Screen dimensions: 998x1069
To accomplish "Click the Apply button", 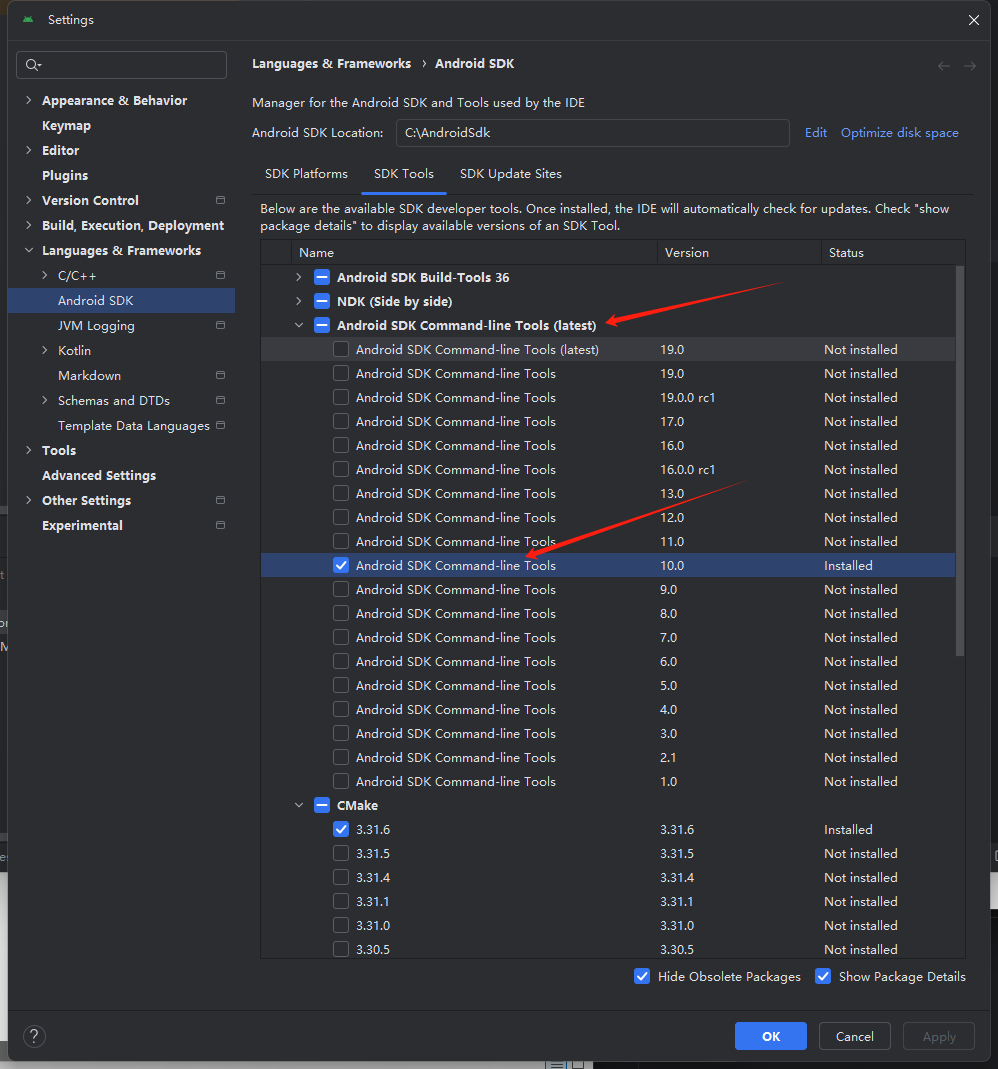I will (x=939, y=1036).
